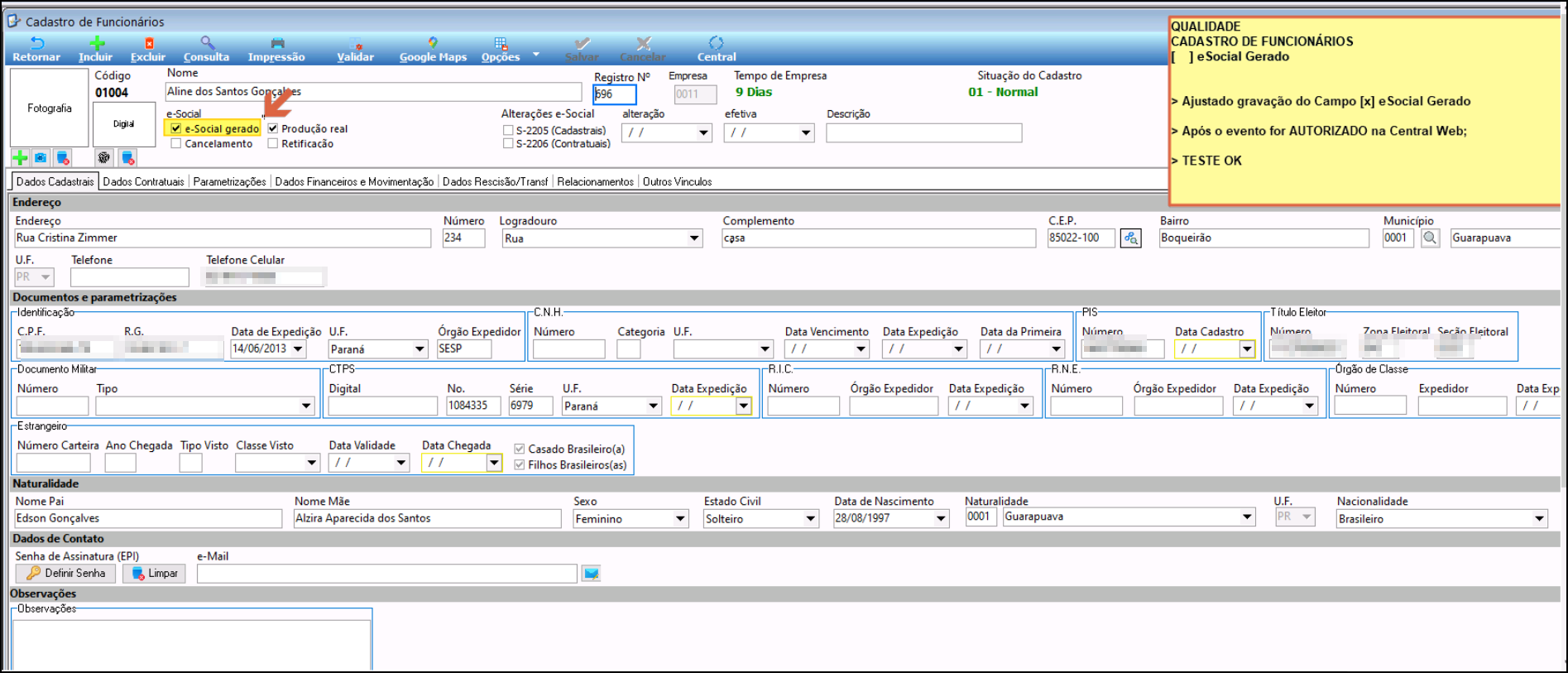Click the Município lookup magnifier icon

point(1430,238)
